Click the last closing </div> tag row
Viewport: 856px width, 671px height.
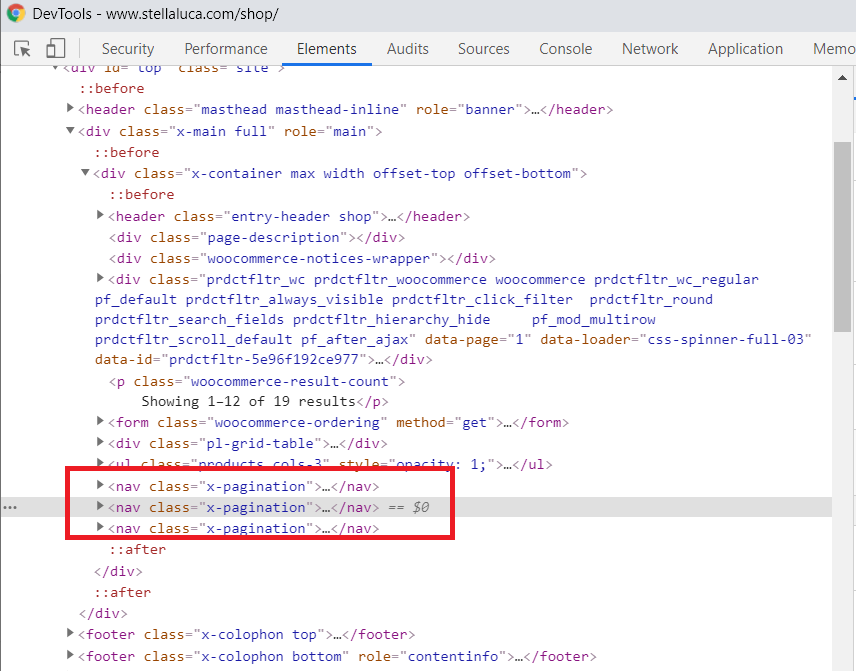103,614
